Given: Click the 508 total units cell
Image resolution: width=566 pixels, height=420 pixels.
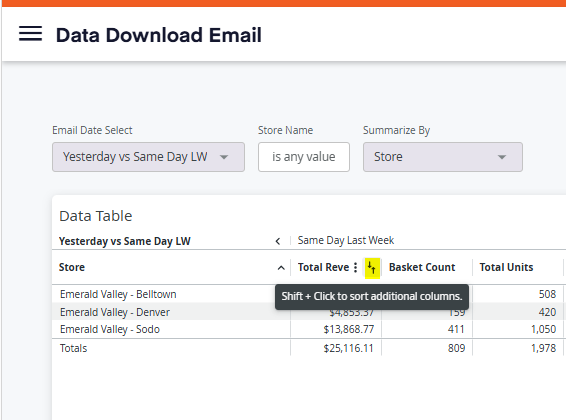Looking at the screenshot, I should 547,294.
